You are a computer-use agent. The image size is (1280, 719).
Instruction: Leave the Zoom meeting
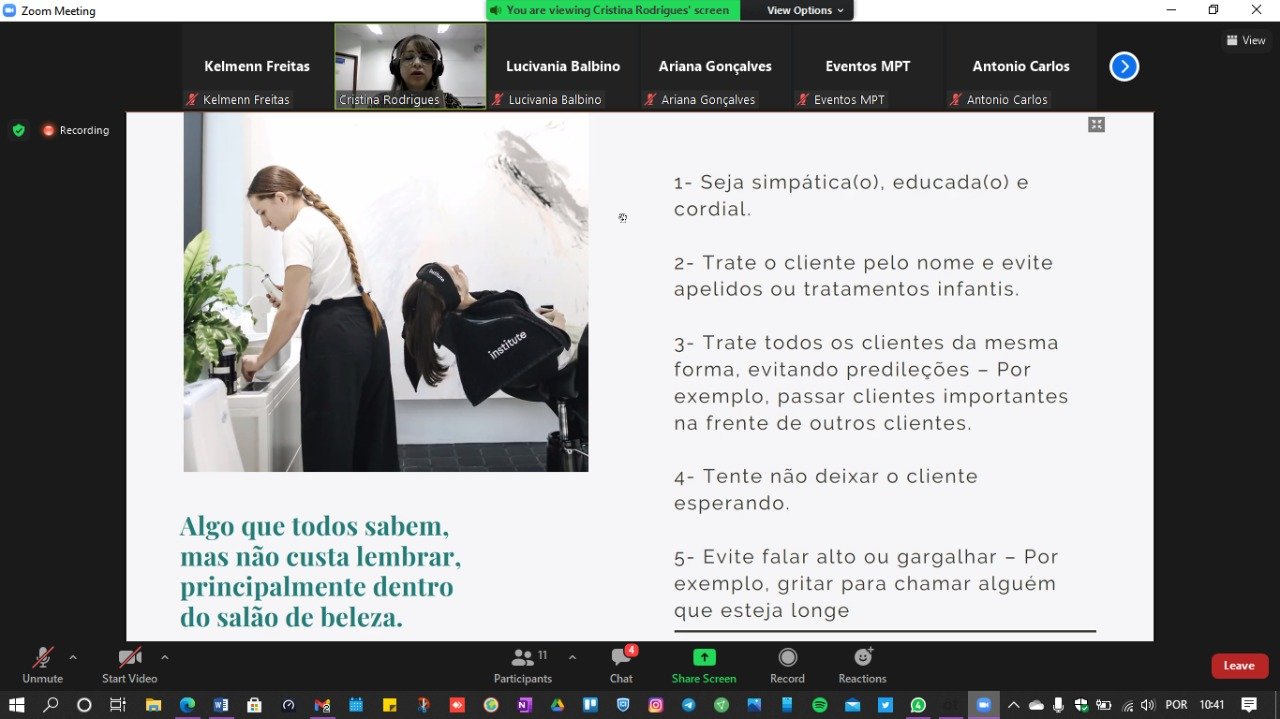[x=1239, y=666]
